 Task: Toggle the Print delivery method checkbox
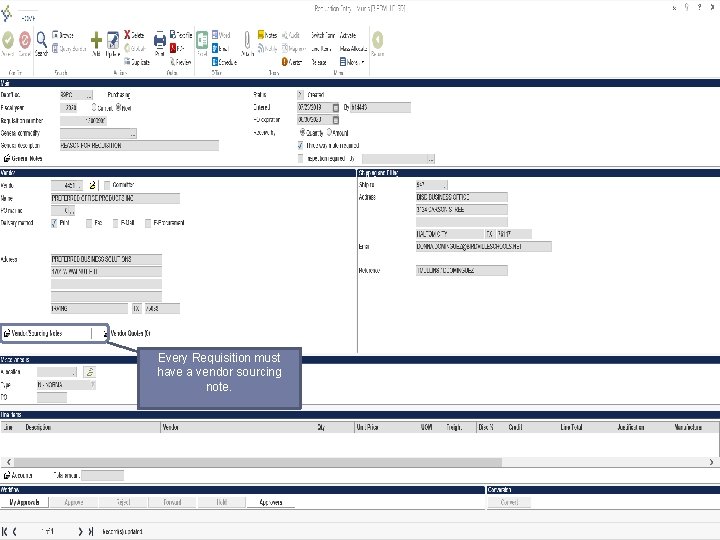point(54,223)
